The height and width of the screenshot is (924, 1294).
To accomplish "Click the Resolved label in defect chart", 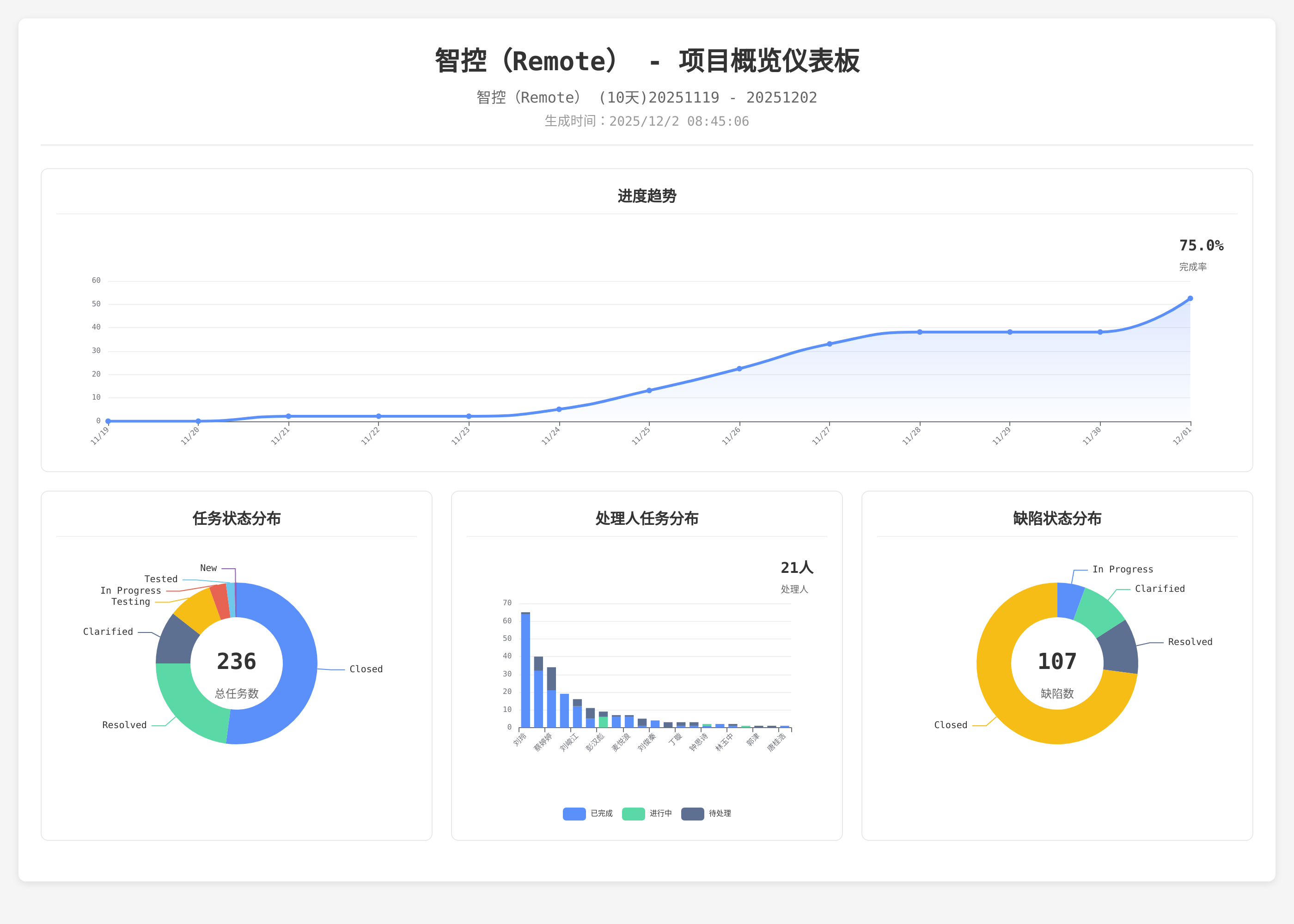I will click(x=1190, y=642).
